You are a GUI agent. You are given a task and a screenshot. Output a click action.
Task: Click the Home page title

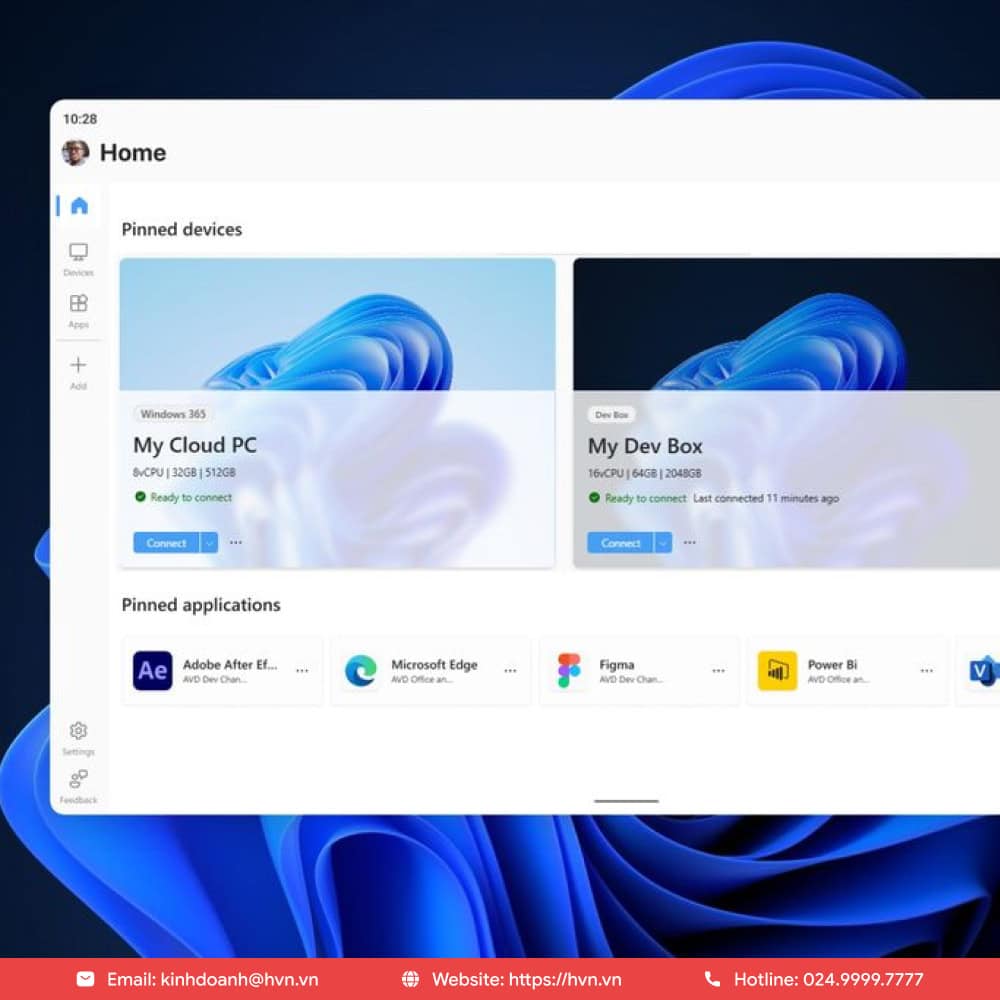pos(133,153)
